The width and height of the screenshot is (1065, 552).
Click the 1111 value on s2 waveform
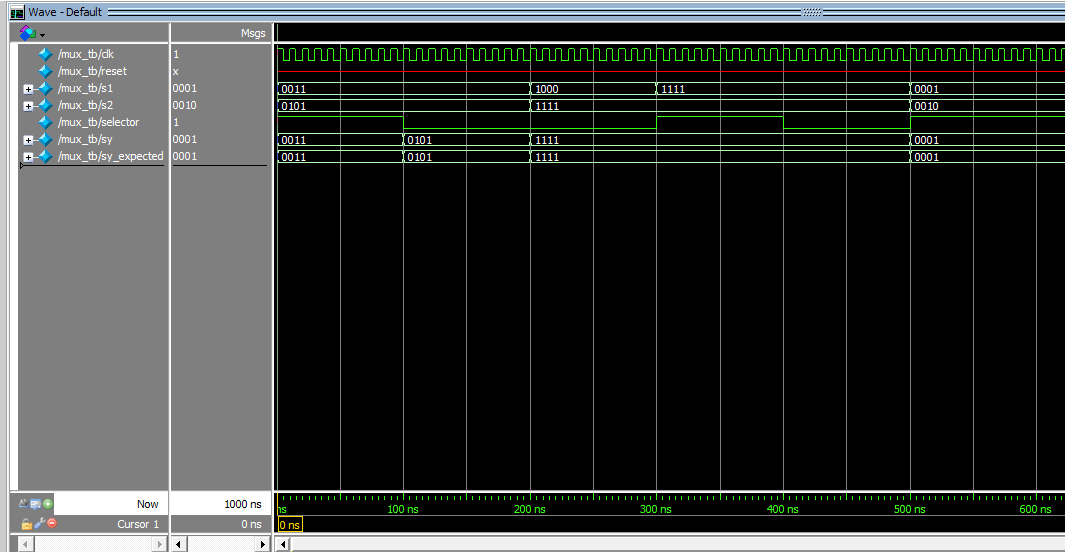coord(547,106)
